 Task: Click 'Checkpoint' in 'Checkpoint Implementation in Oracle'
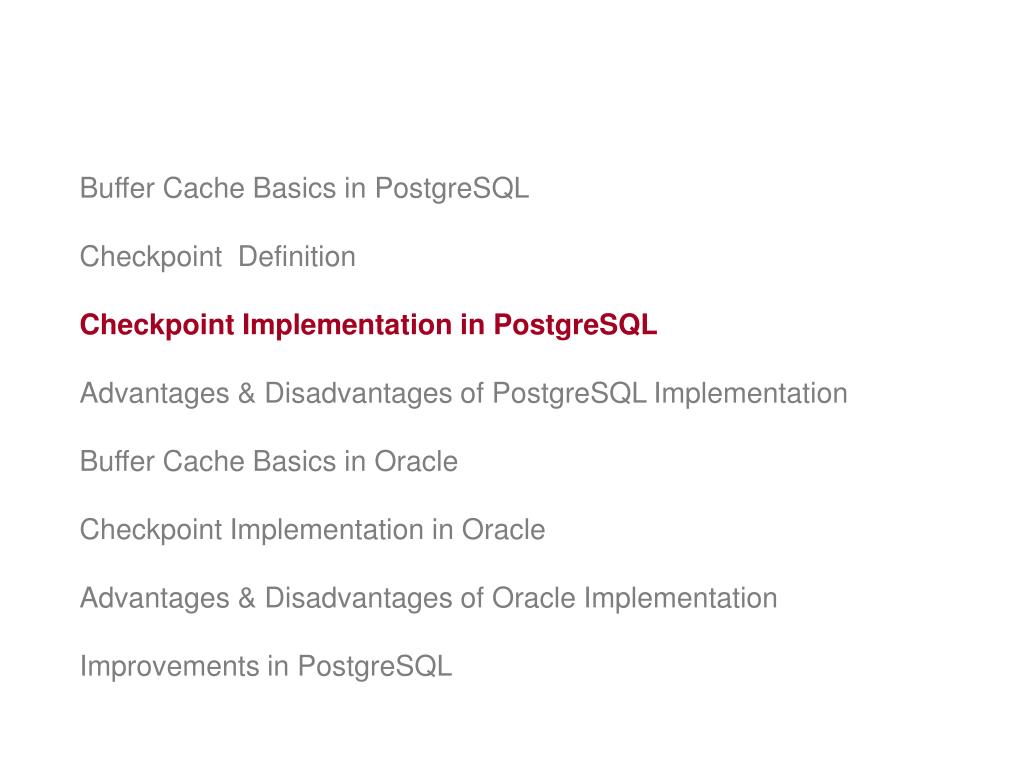[x=151, y=530]
